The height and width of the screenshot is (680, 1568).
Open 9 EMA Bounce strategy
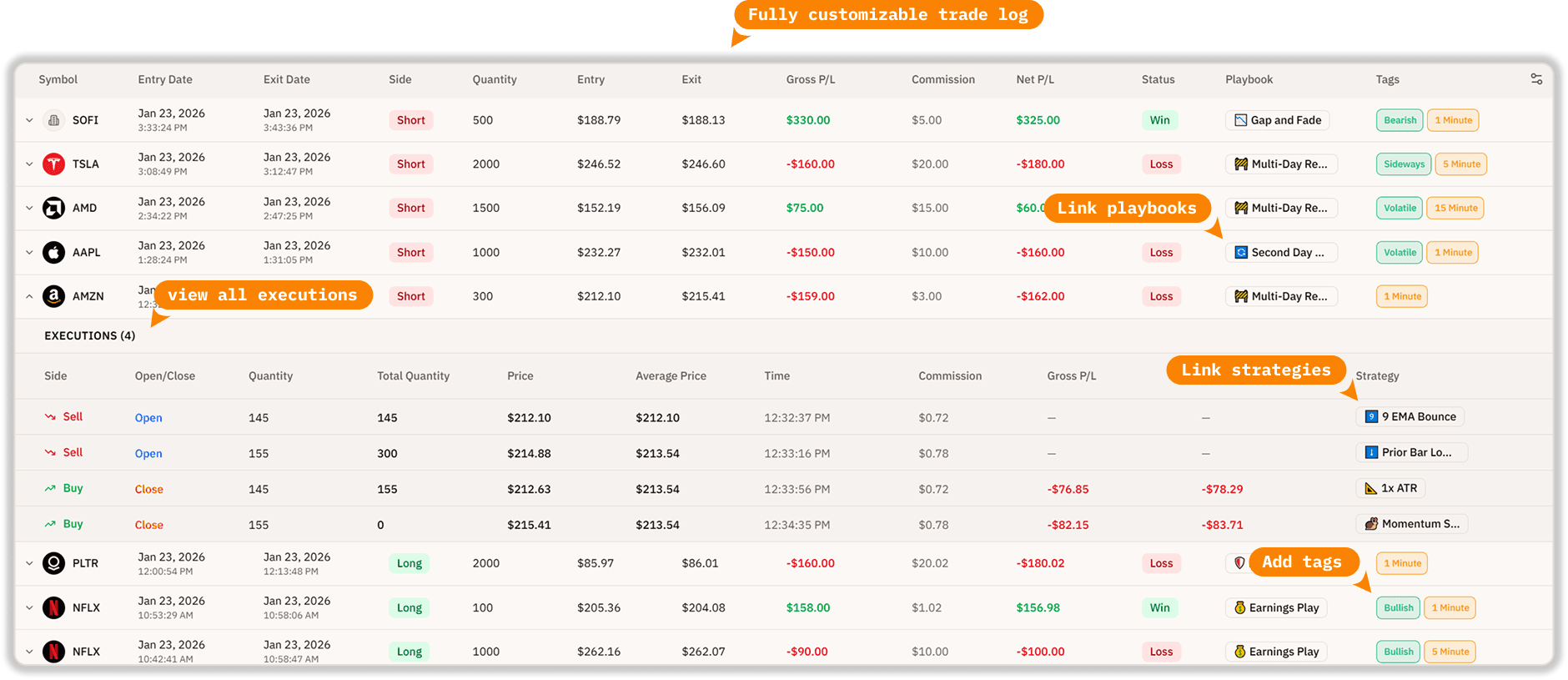[x=1410, y=416]
